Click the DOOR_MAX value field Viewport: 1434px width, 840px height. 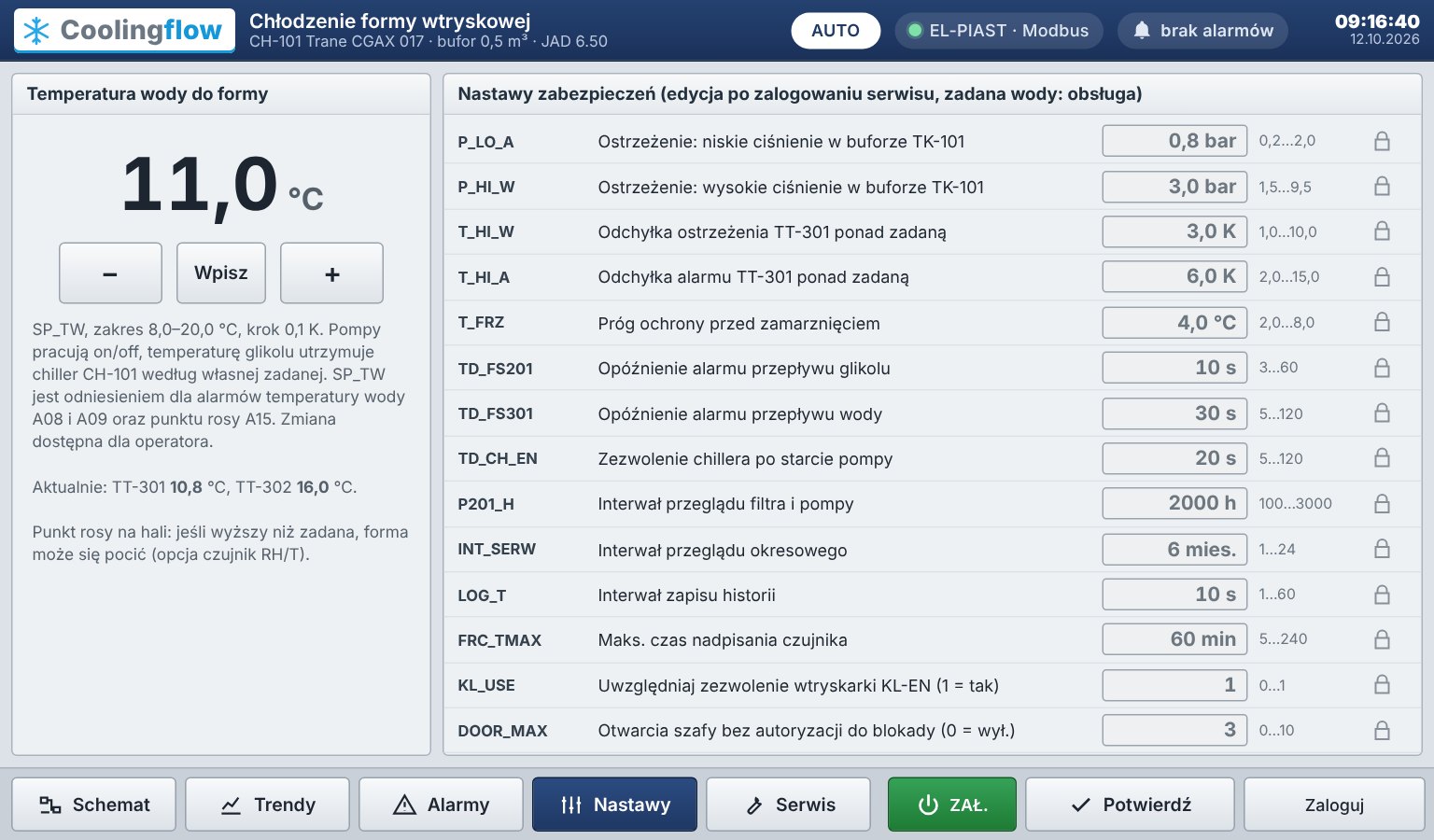[1174, 730]
